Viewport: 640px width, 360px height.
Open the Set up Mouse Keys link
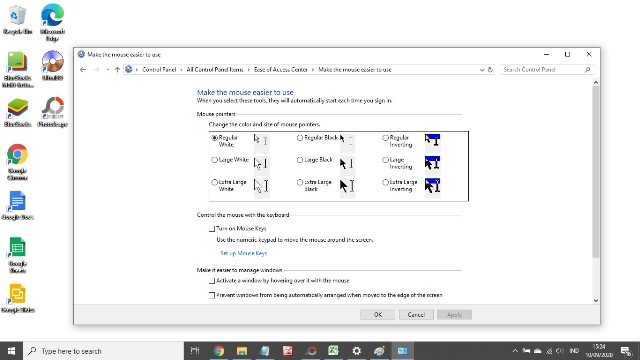click(x=244, y=253)
